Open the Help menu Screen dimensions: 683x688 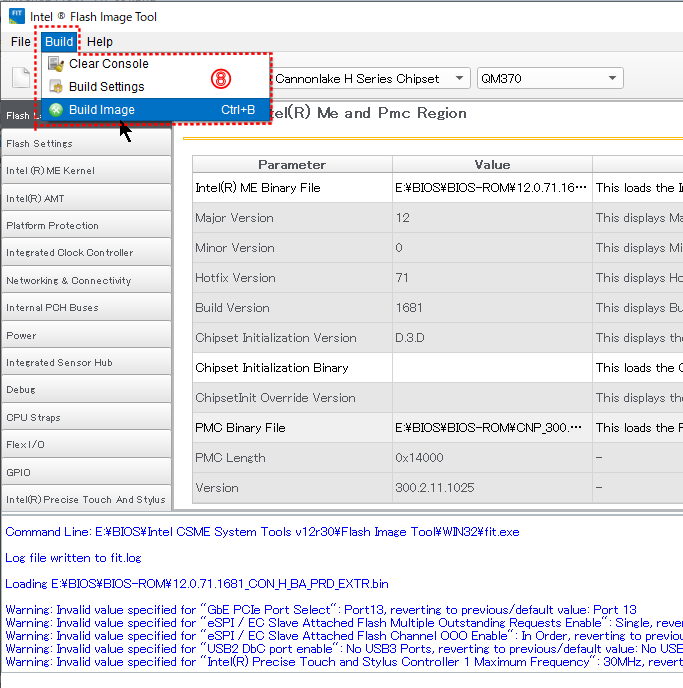100,42
